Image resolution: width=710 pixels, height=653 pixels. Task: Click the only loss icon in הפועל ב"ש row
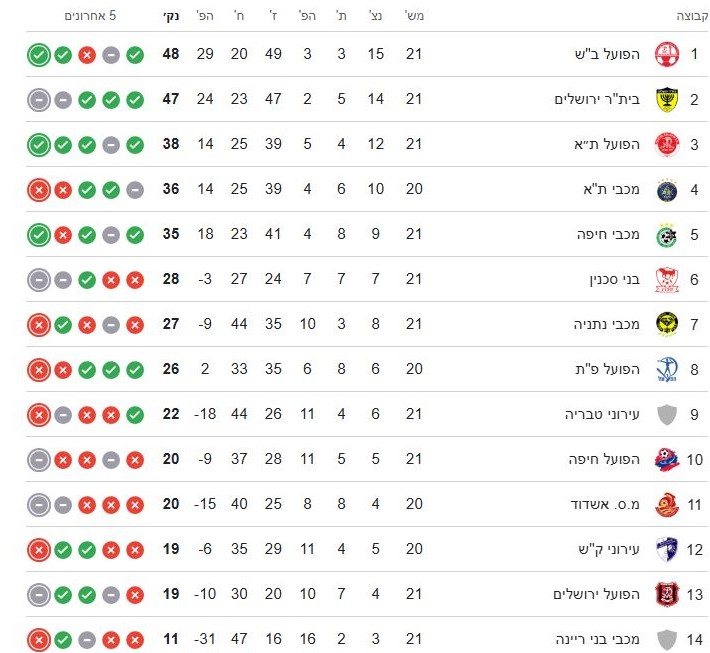tap(87, 55)
